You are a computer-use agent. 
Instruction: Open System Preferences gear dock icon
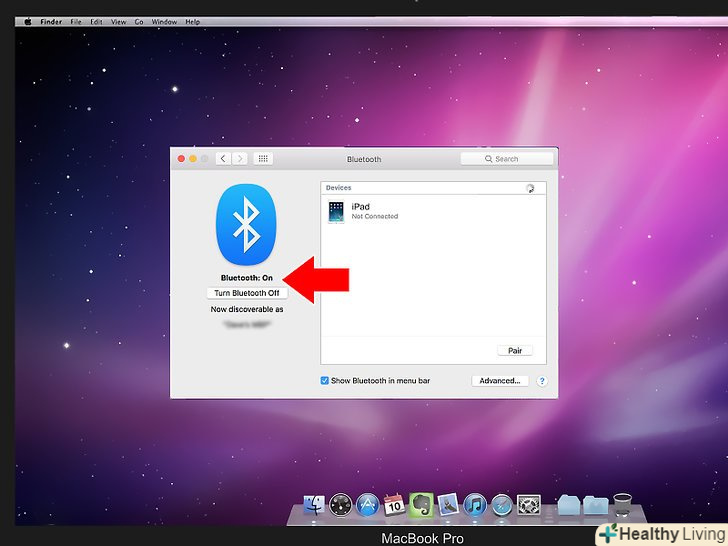(x=529, y=505)
